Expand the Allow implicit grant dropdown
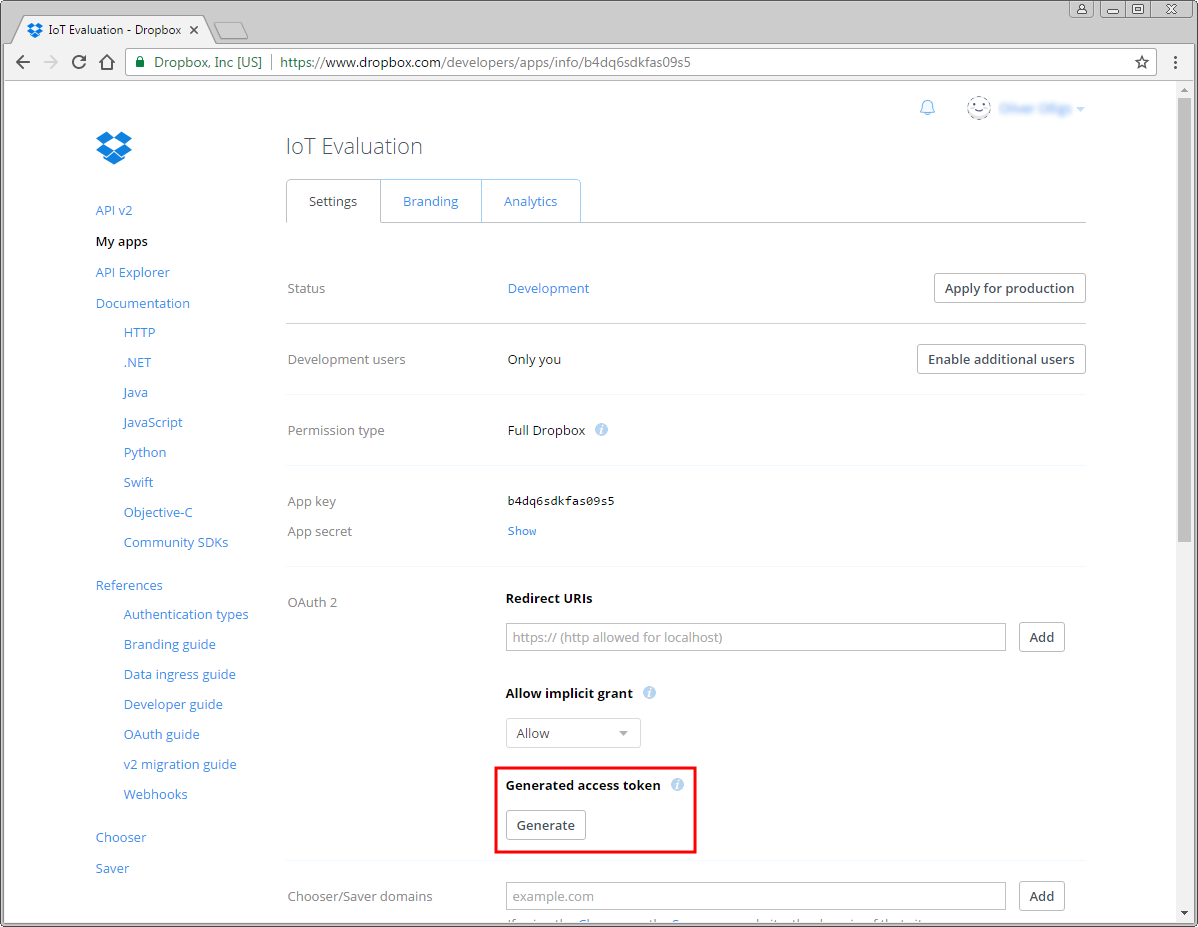Viewport: 1198px width, 927px height. (573, 733)
